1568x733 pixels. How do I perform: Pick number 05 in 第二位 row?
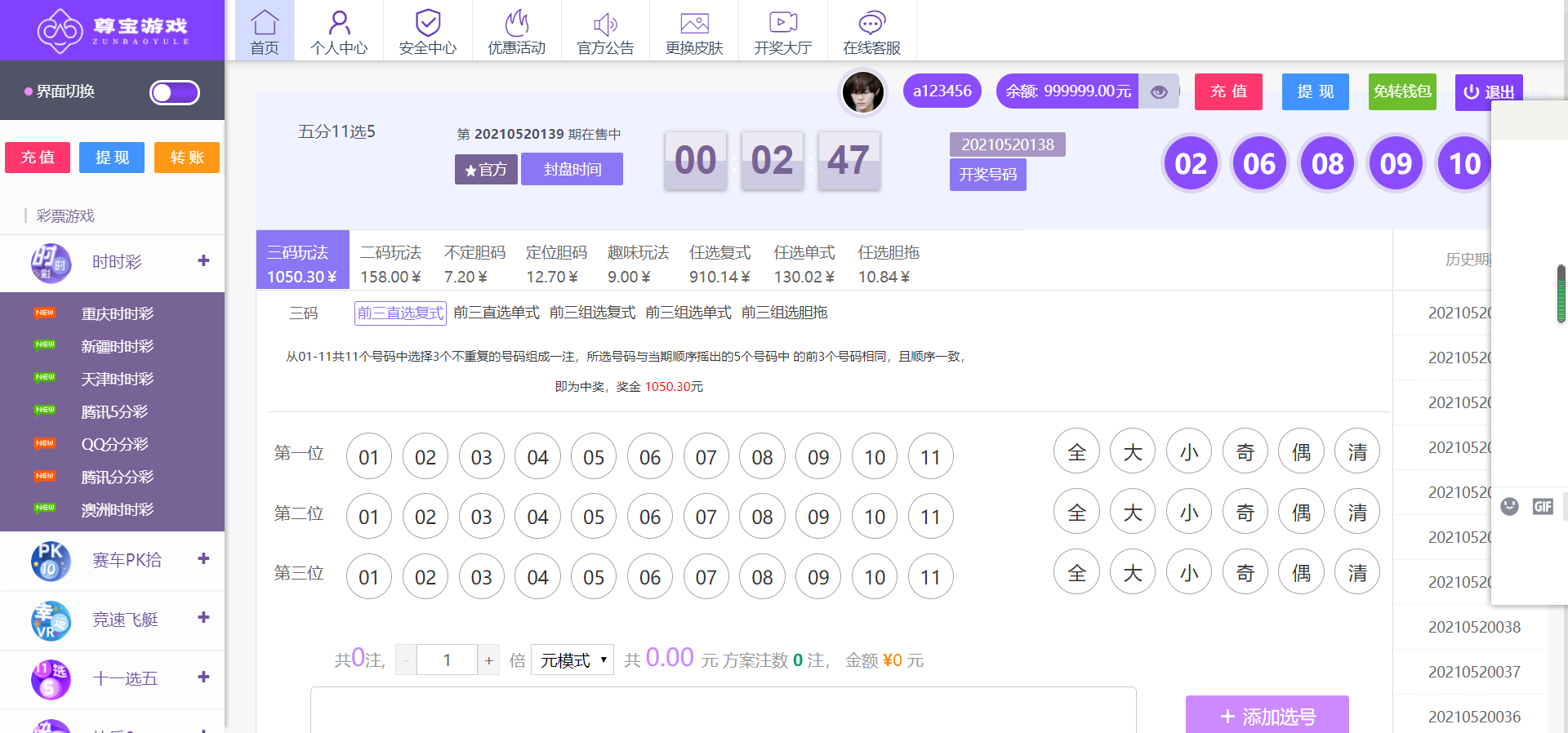coord(594,516)
